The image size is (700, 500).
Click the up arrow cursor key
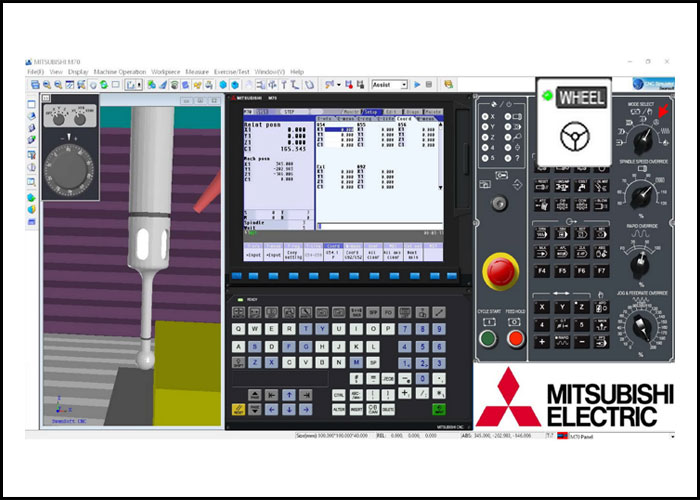(289, 395)
